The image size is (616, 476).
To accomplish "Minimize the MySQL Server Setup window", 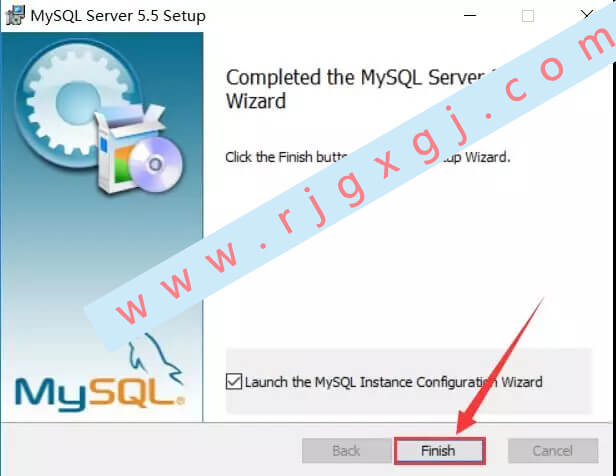I will pyautogui.click(x=470, y=16).
